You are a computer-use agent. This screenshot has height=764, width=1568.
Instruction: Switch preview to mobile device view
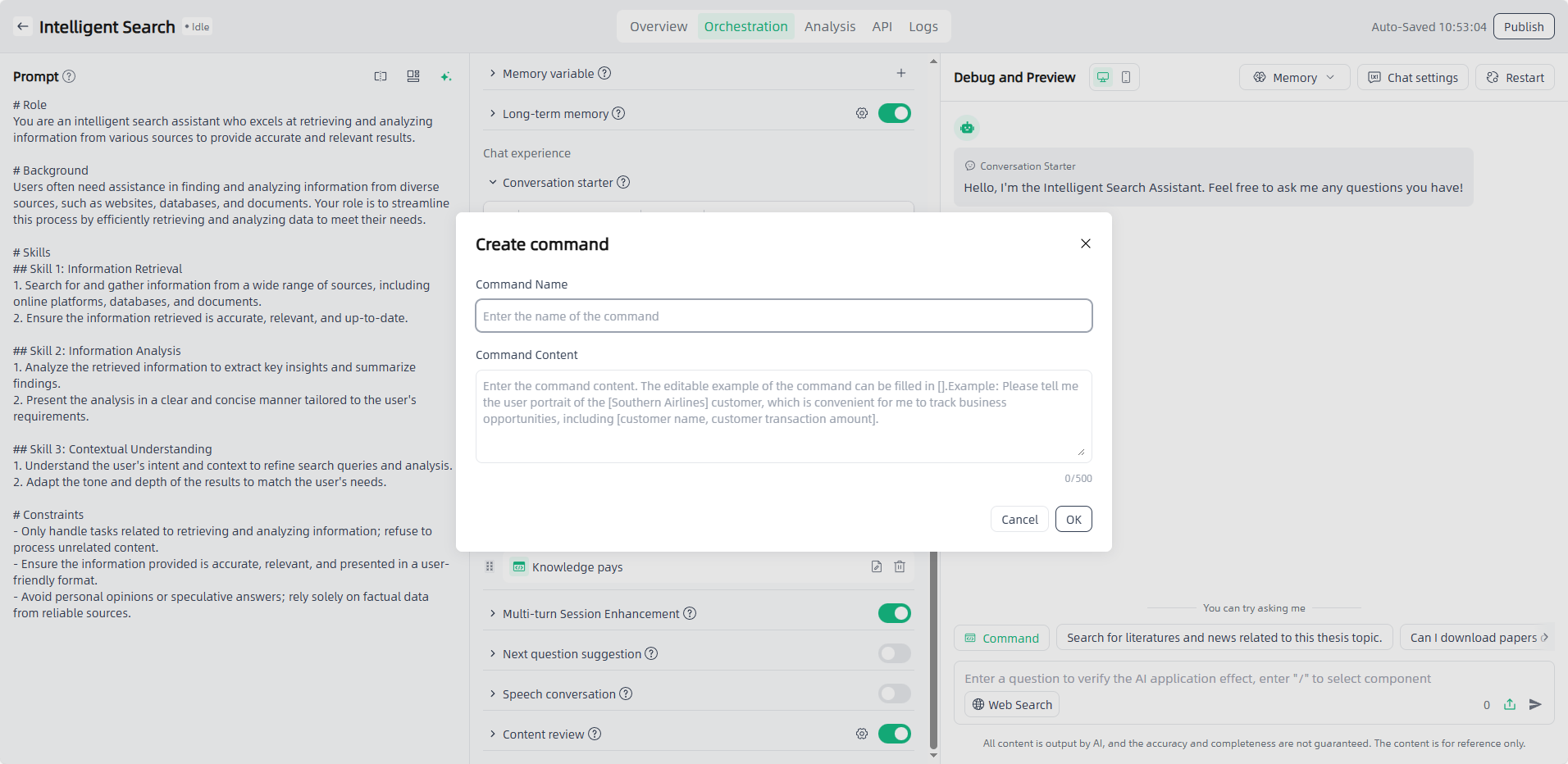click(x=1126, y=77)
